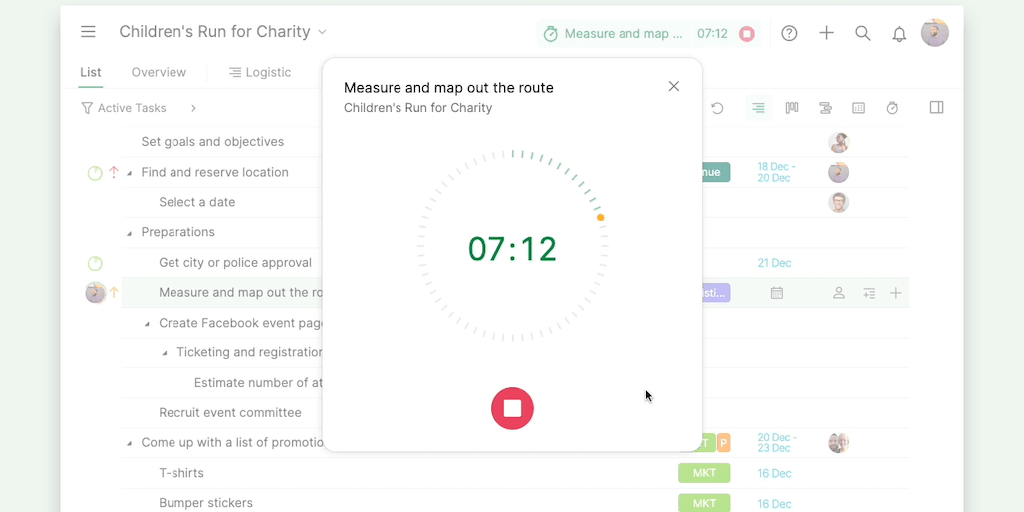Toggle status circle for Find and reserve location
Image resolution: width=1024 pixels, height=512 pixels.
95,173
